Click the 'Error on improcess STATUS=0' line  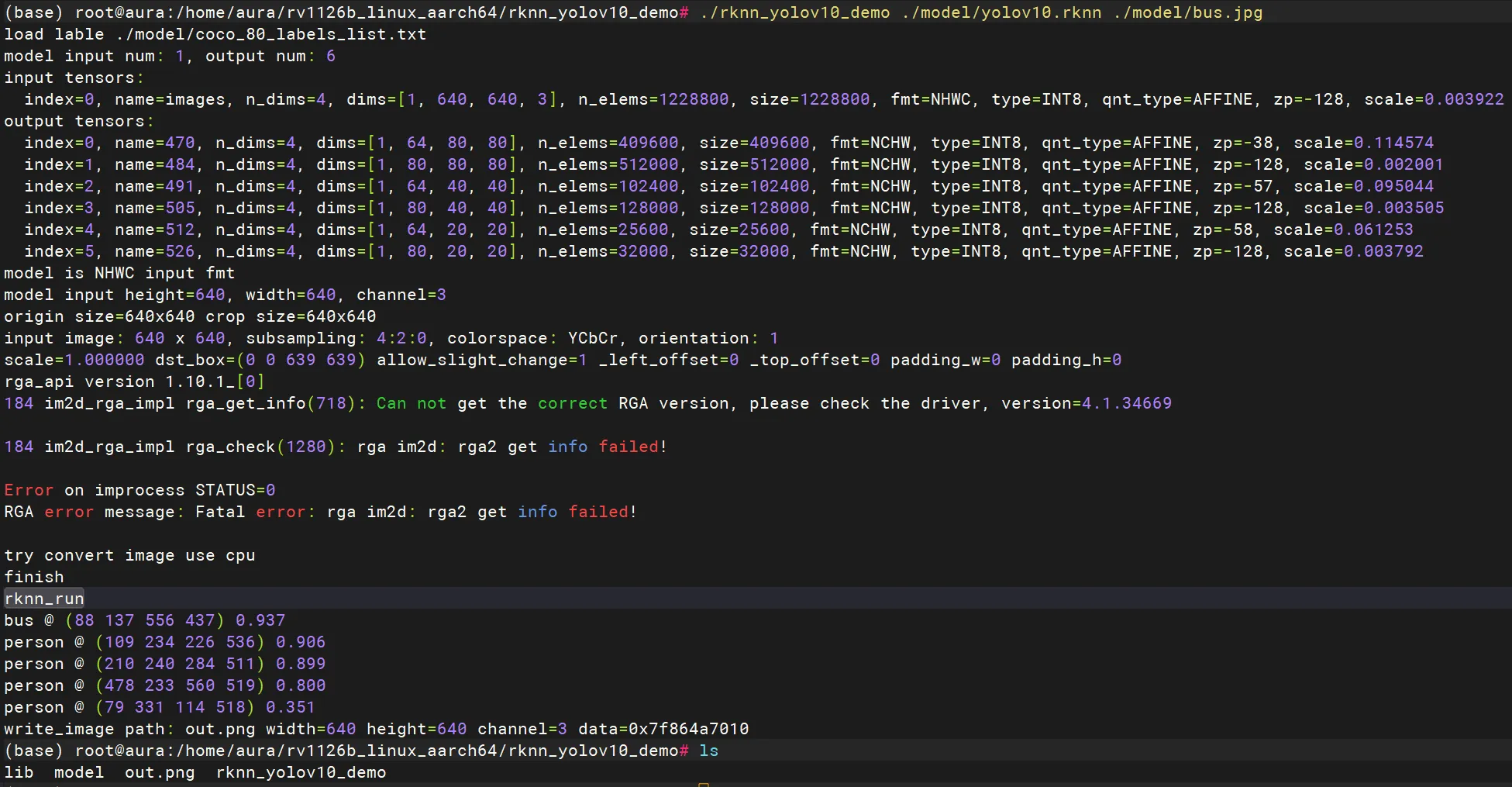pos(139,490)
